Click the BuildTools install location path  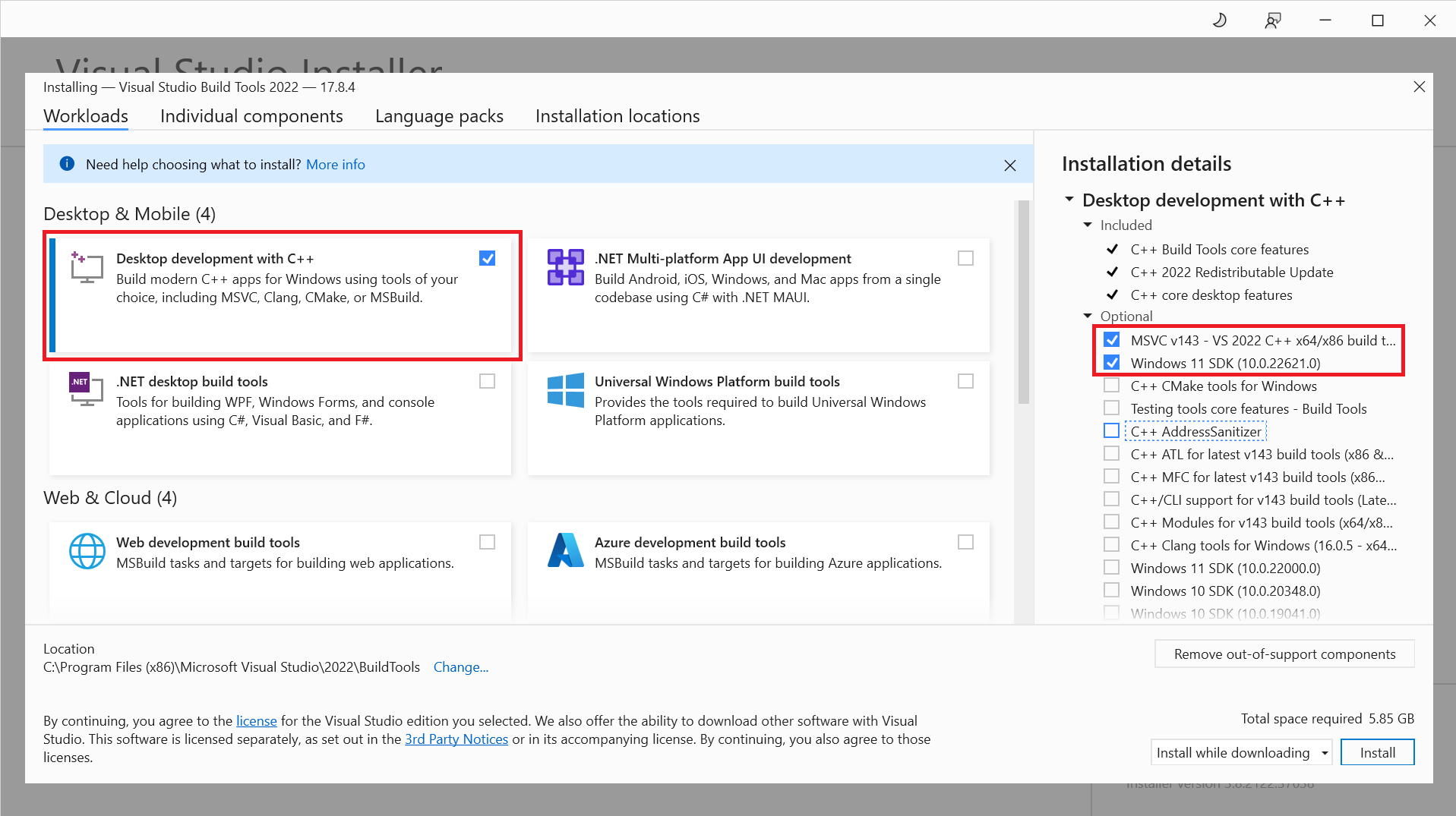232,667
